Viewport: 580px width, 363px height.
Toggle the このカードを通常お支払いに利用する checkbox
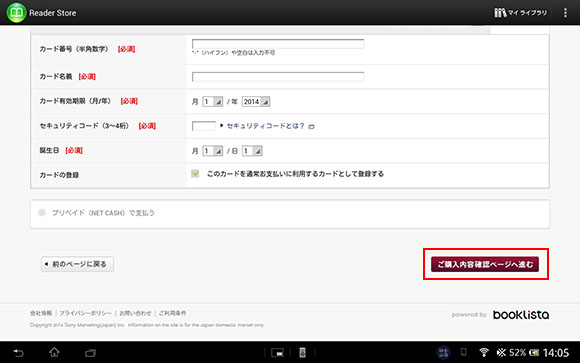195,174
